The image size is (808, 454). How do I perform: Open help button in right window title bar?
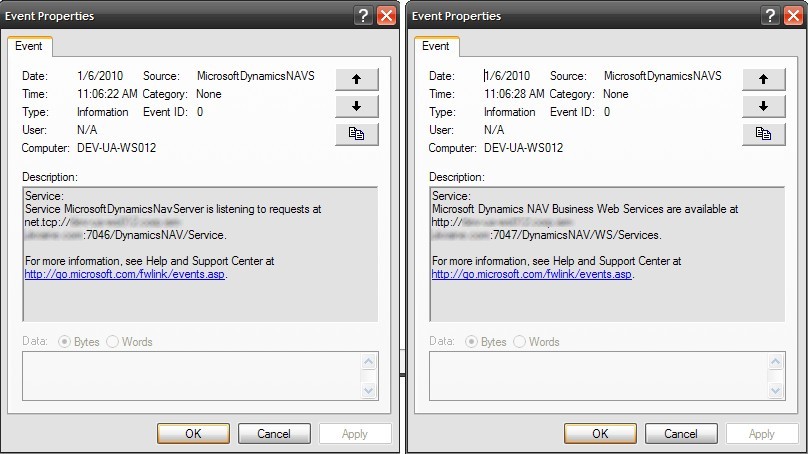(x=770, y=15)
